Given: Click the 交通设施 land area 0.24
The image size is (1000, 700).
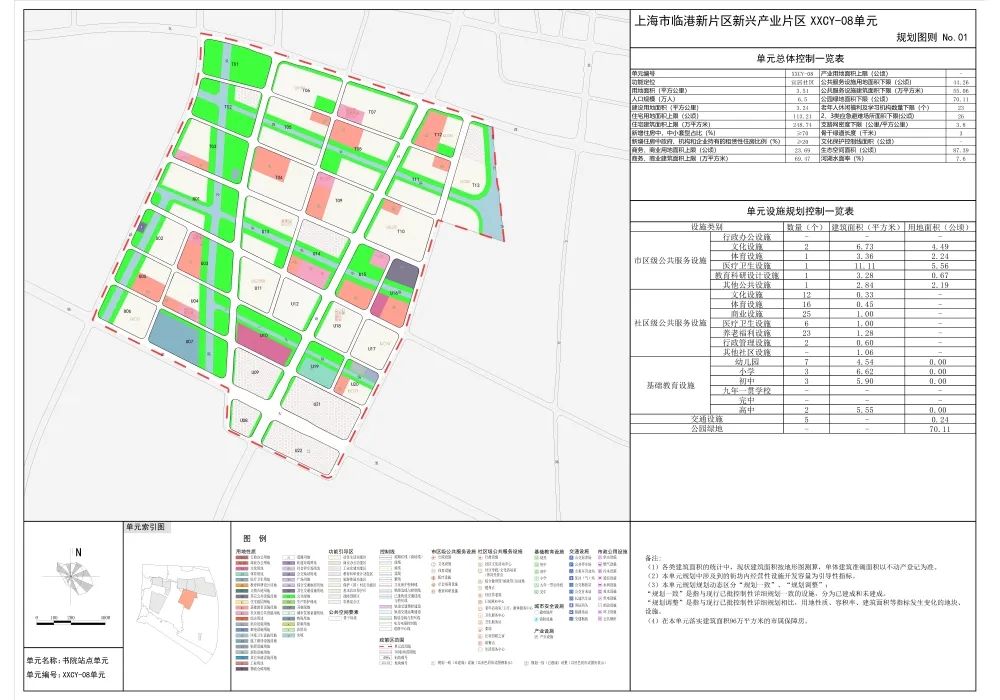Looking at the screenshot, I should (x=939, y=419).
